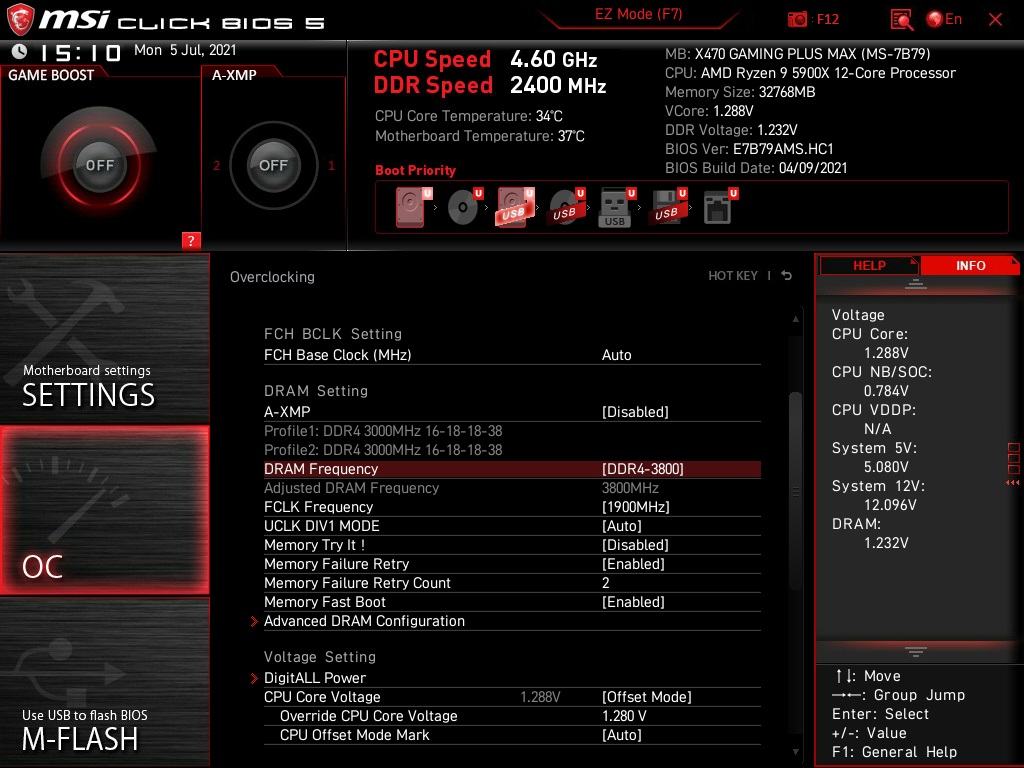Open the BIOS search magnifier icon
The image size is (1024, 768).
pos(901,20)
